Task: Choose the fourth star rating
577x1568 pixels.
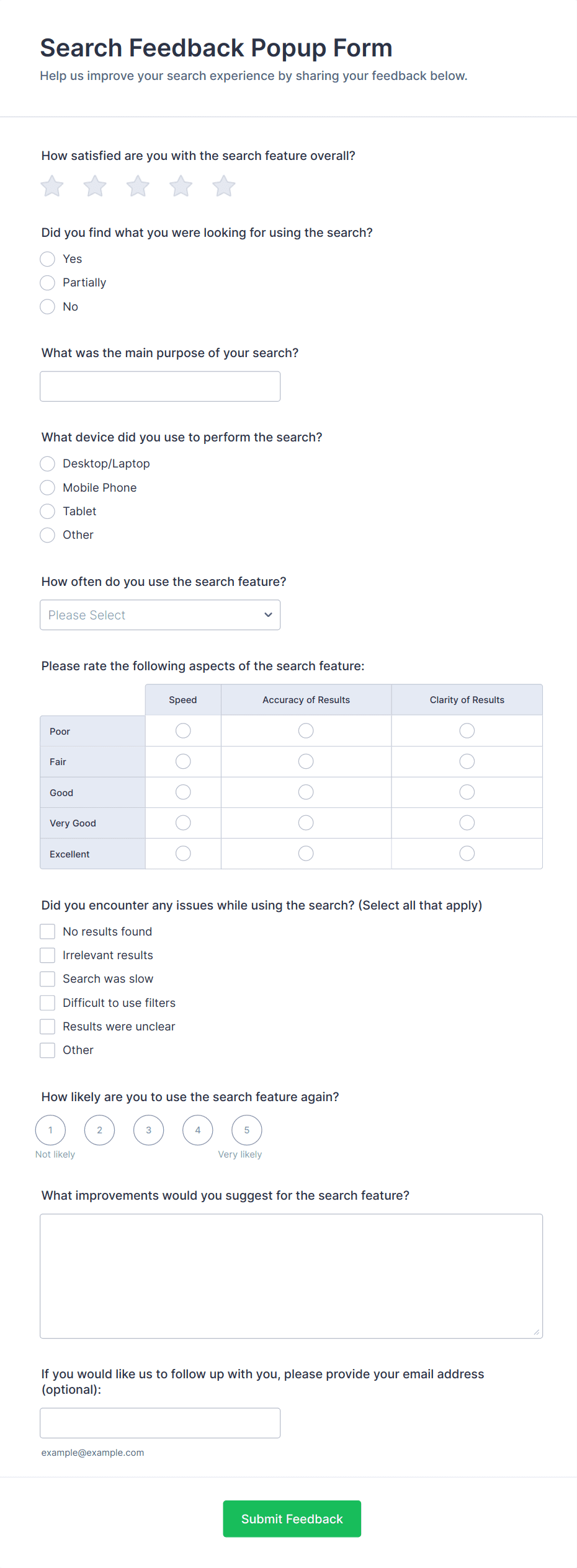Action: click(x=181, y=186)
